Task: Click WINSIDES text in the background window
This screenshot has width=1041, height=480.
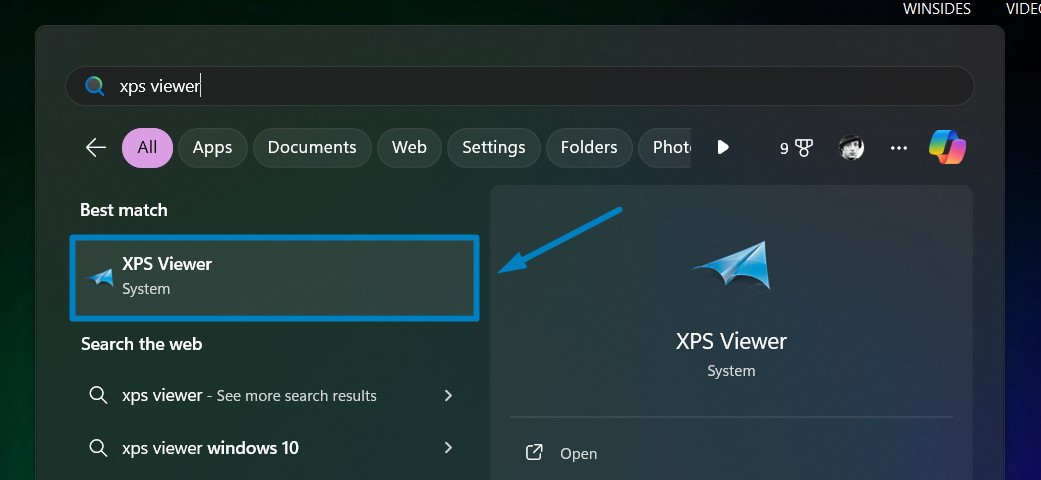Action: pyautogui.click(x=936, y=9)
